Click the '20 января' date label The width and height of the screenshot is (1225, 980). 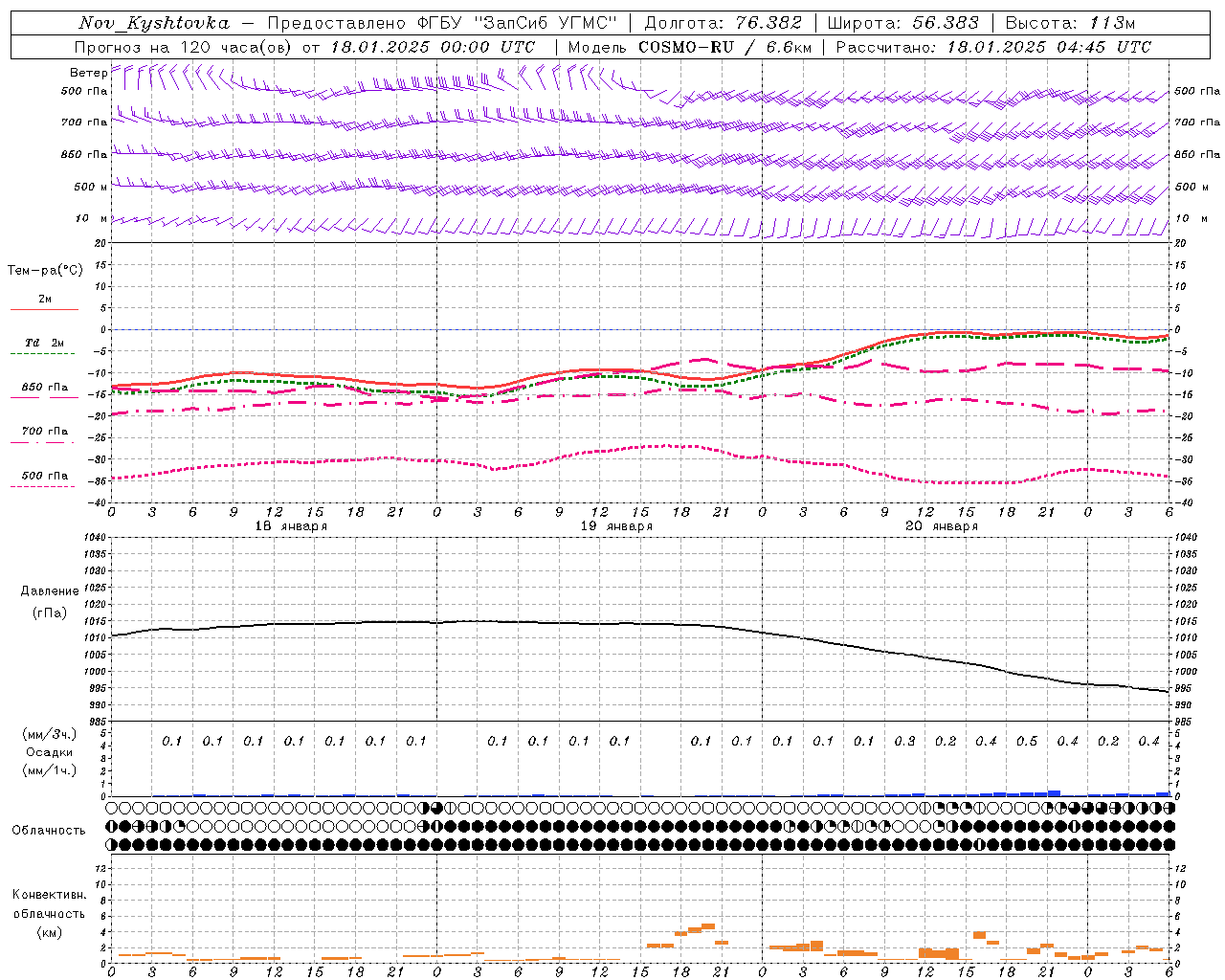[942, 526]
